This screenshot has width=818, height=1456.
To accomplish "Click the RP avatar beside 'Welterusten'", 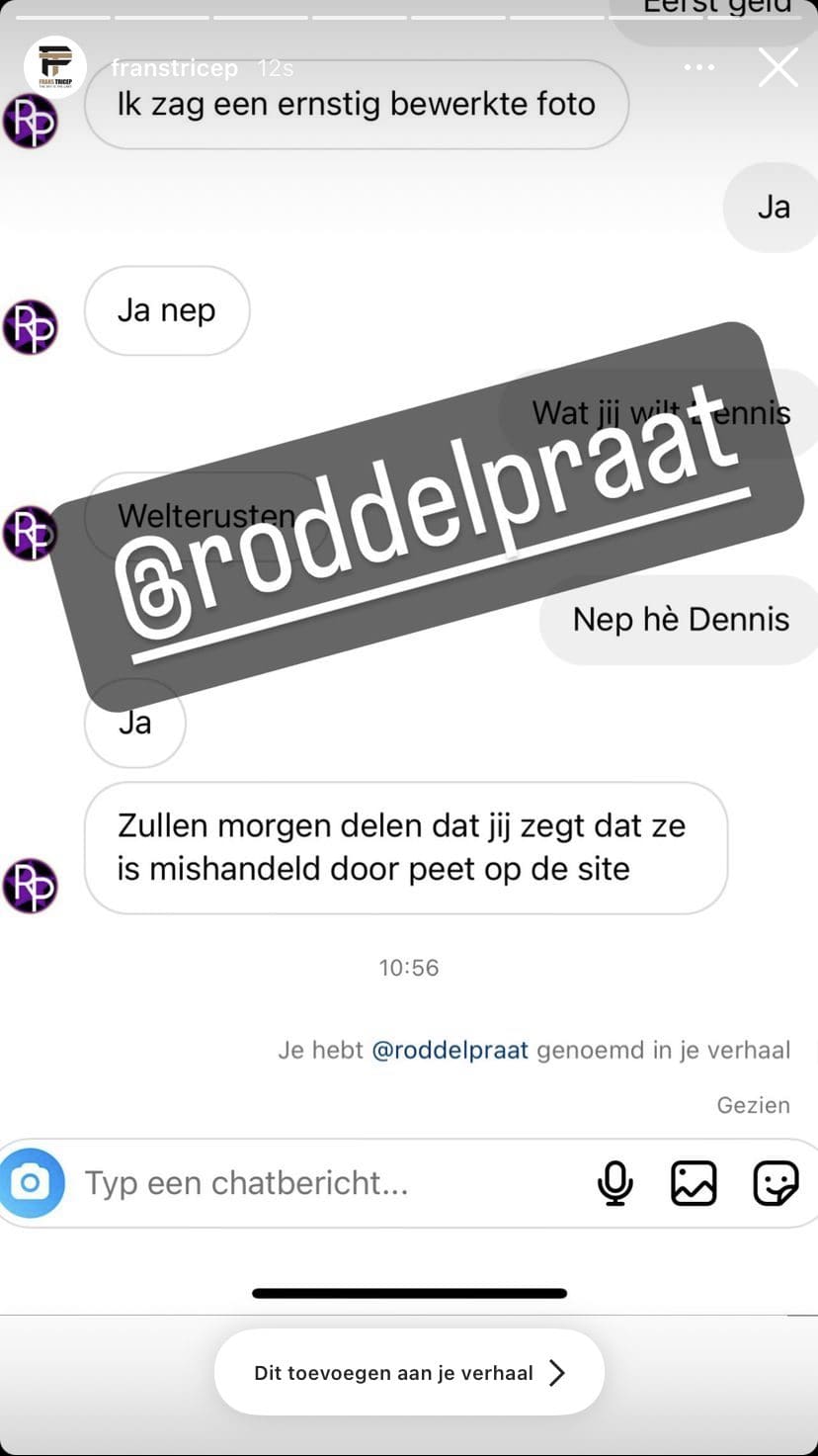I will pos(30,533).
